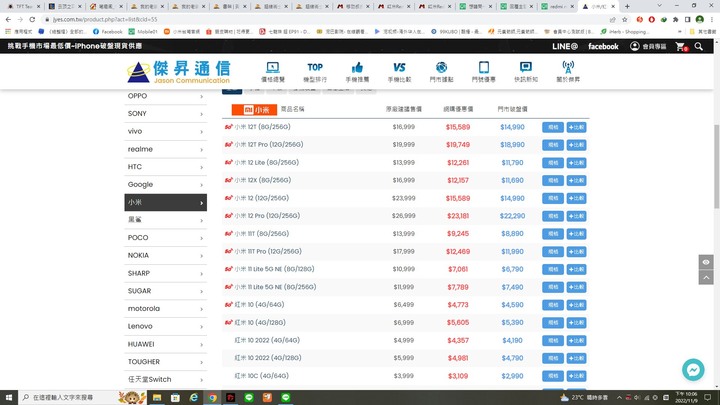Open File Explorer from the taskbar
720x405 pixels.
(x=157, y=397)
